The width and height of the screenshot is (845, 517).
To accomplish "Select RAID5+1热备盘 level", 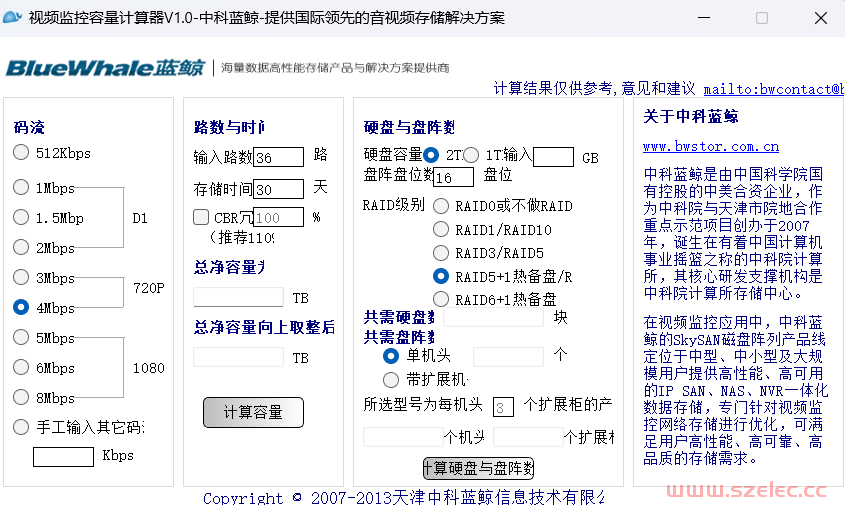I will 441,276.
